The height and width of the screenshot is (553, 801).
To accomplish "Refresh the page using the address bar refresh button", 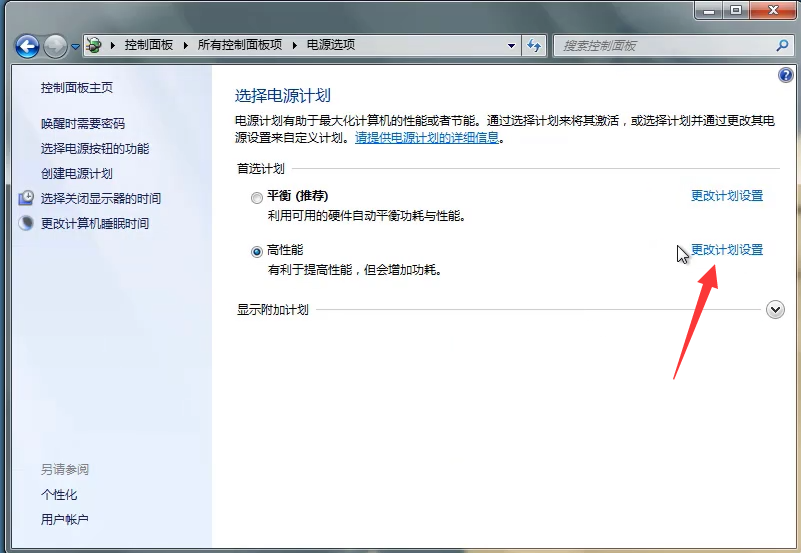I will coord(535,46).
